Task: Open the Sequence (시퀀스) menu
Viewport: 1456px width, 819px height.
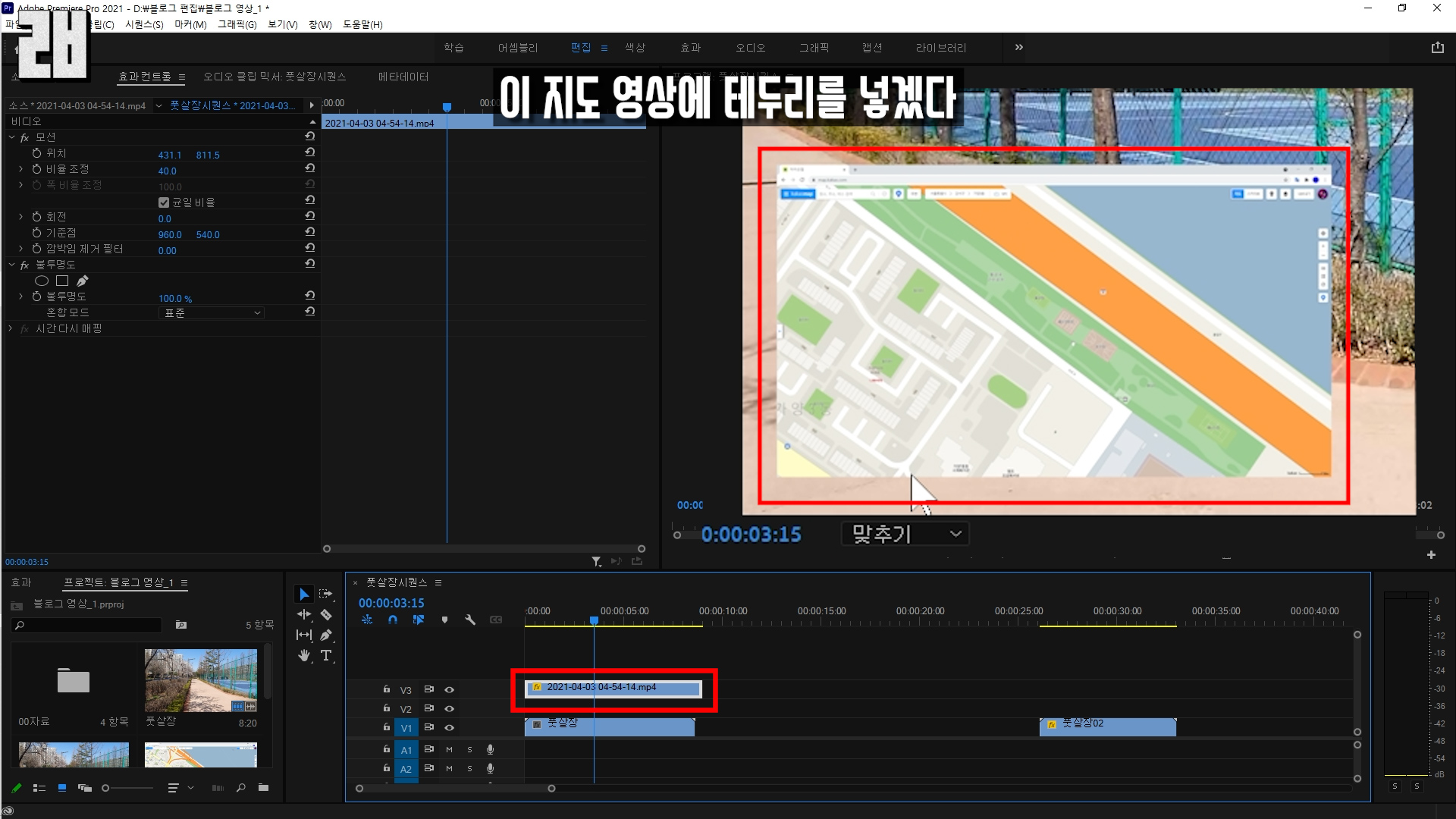Action: (x=144, y=24)
